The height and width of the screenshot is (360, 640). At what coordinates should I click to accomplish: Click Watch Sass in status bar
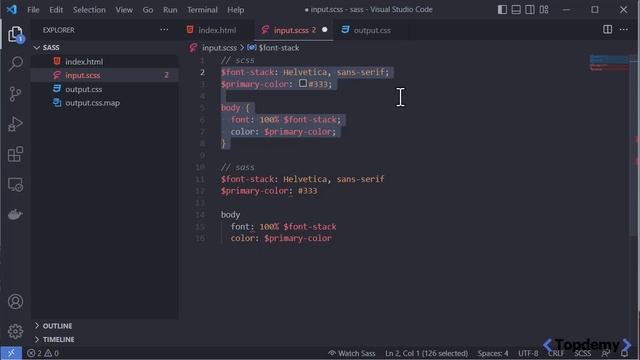point(352,353)
